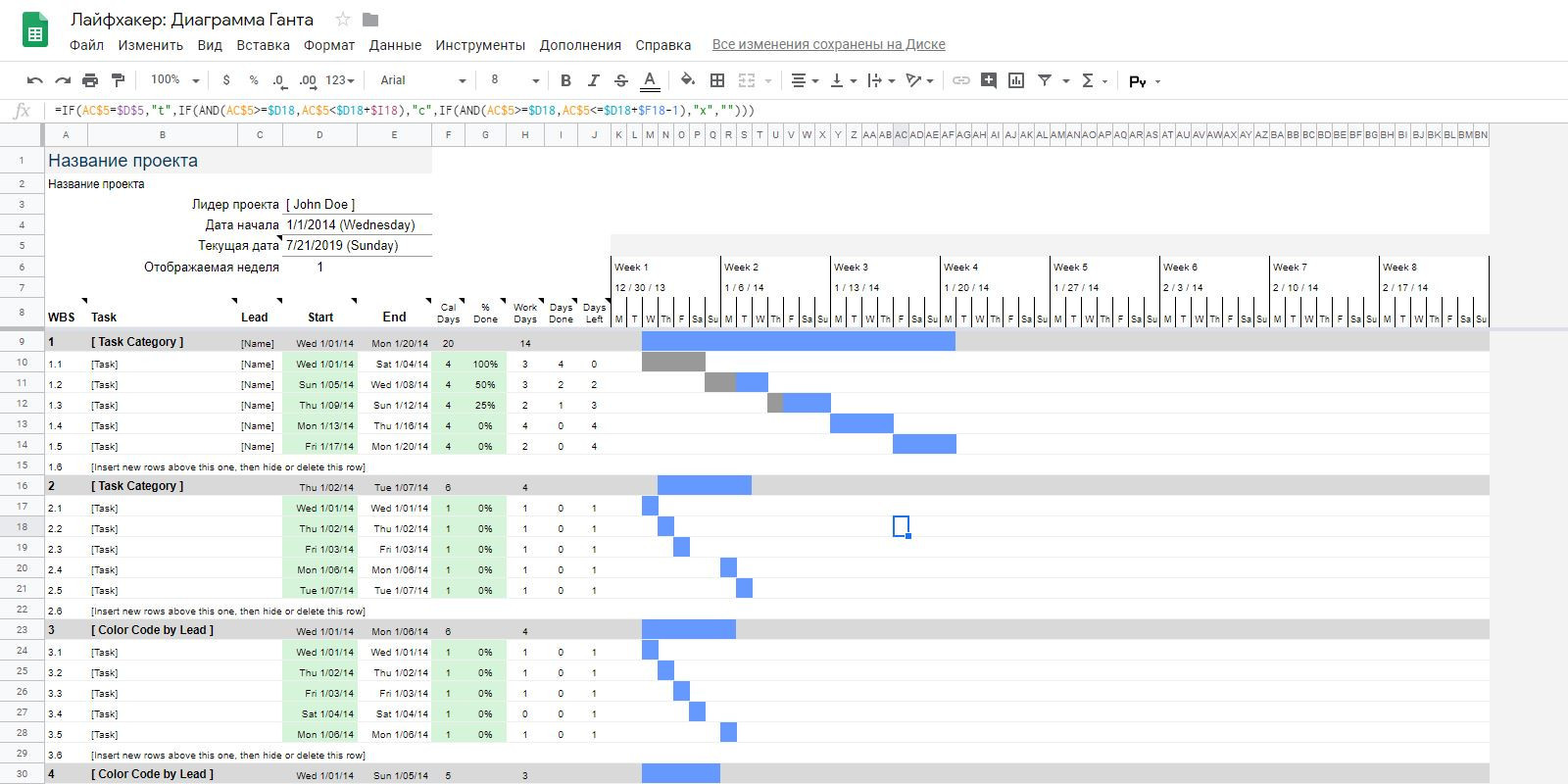Screen dimensions: 1568x784
Task: Click into the formula bar text
Action: 405,111
